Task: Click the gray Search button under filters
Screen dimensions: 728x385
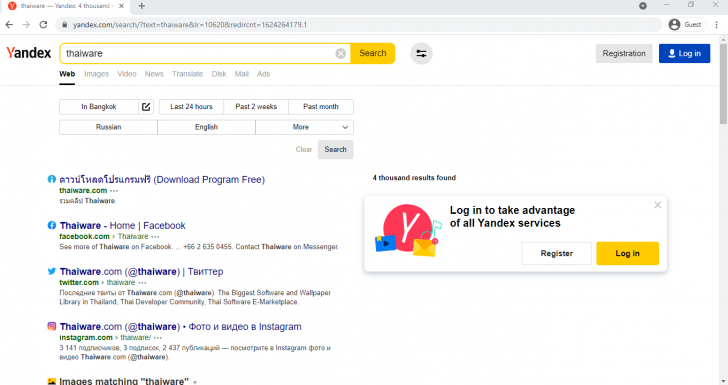Action: click(x=335, y=150)
